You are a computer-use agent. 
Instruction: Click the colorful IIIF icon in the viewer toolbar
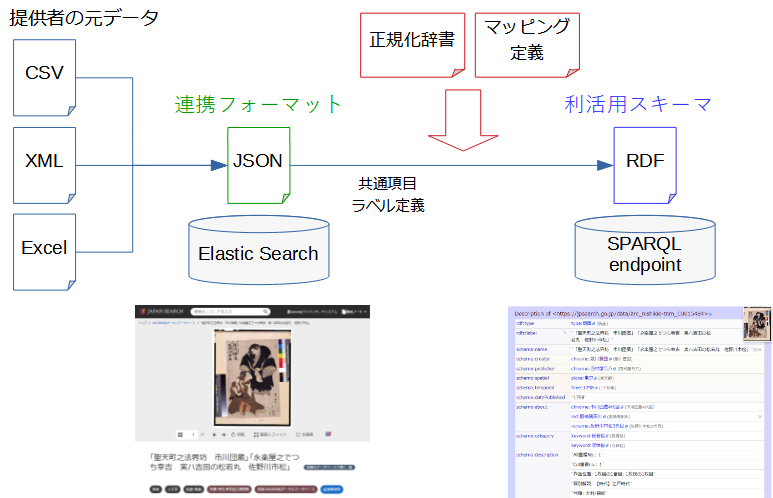(328, 434)
